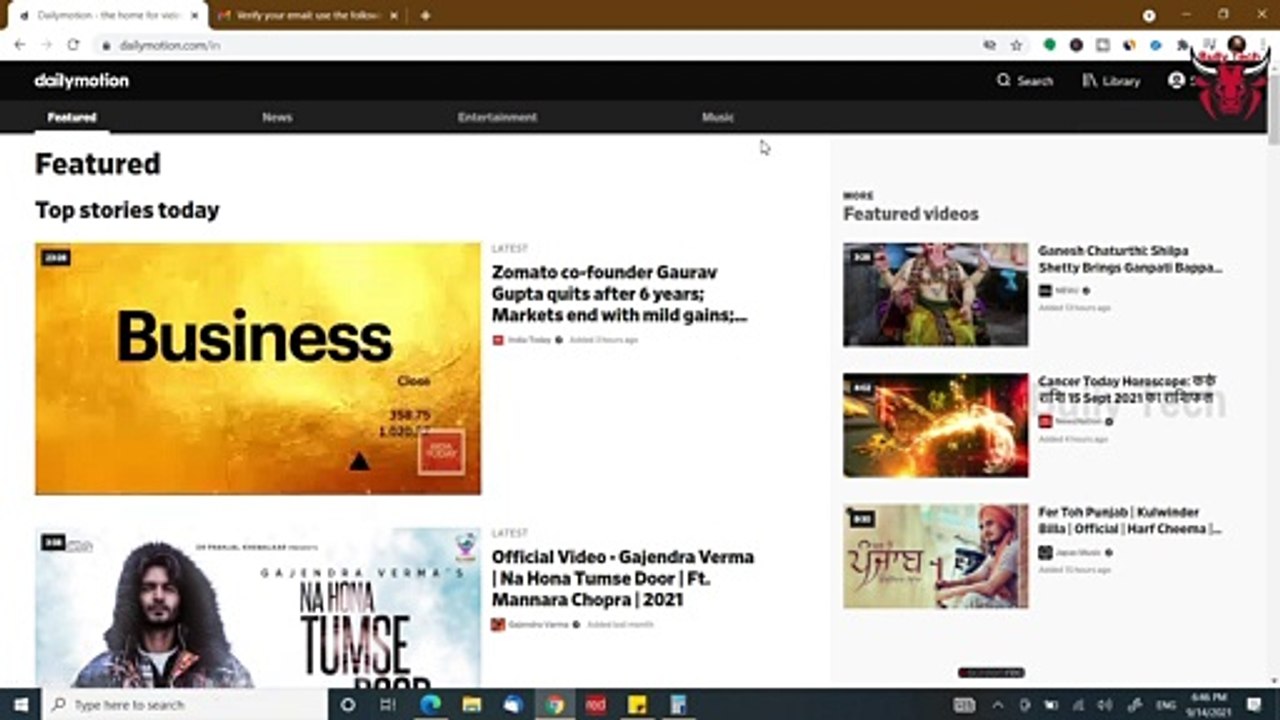The width and height of the screenshot is (1280, 720).
Task: Open Ganesh Chaturthi Shilpa Shetty title
Action: point(1130,259)
